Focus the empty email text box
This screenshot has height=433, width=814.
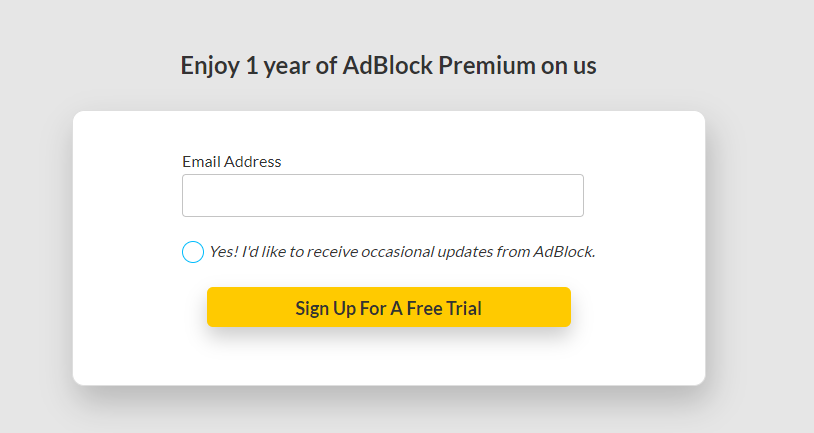[382, 196]
